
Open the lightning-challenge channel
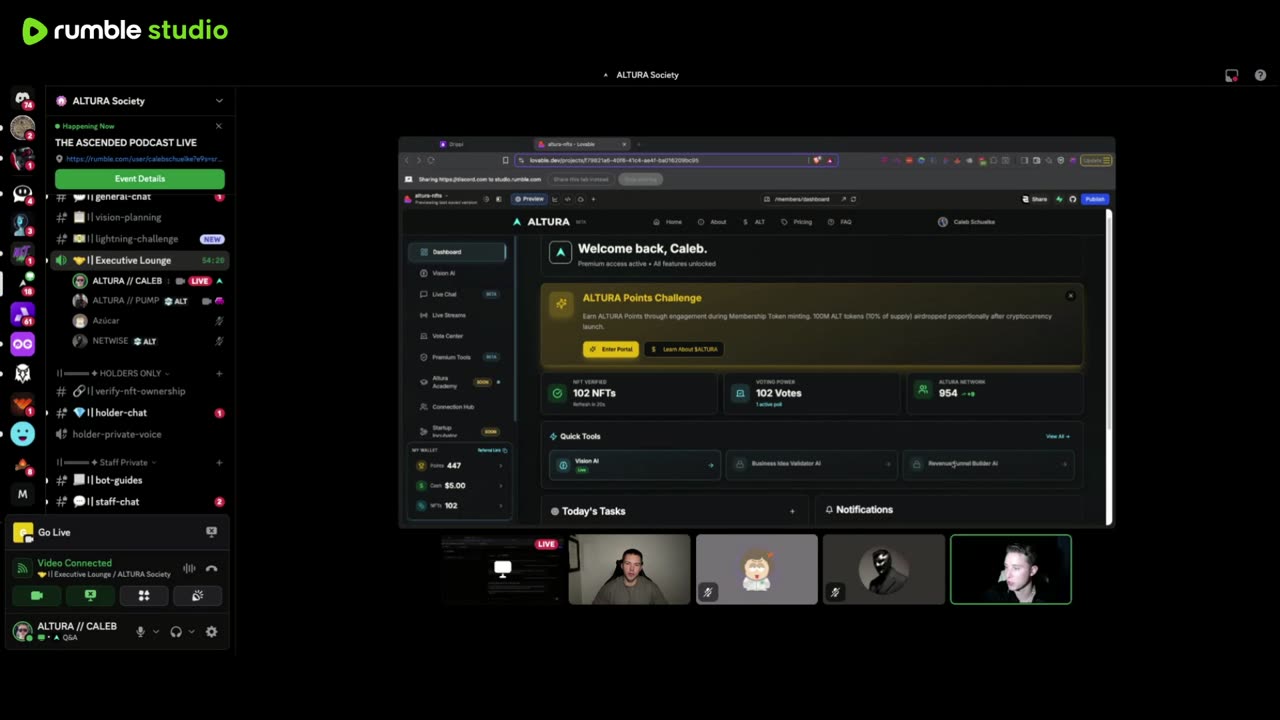[x=140, y=239]
